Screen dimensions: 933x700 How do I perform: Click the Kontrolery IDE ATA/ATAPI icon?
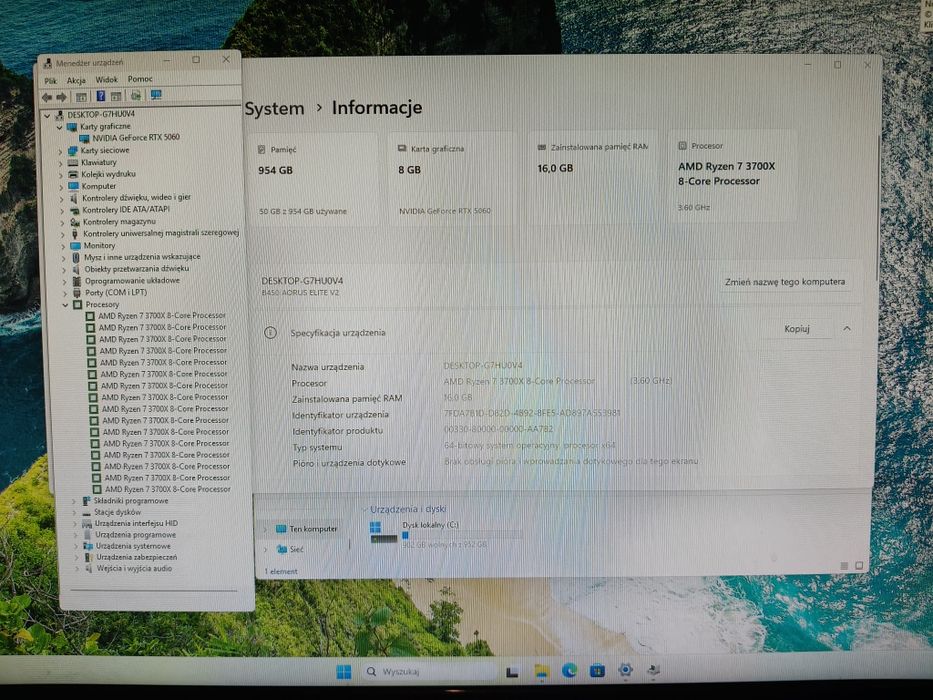(74, 210)
